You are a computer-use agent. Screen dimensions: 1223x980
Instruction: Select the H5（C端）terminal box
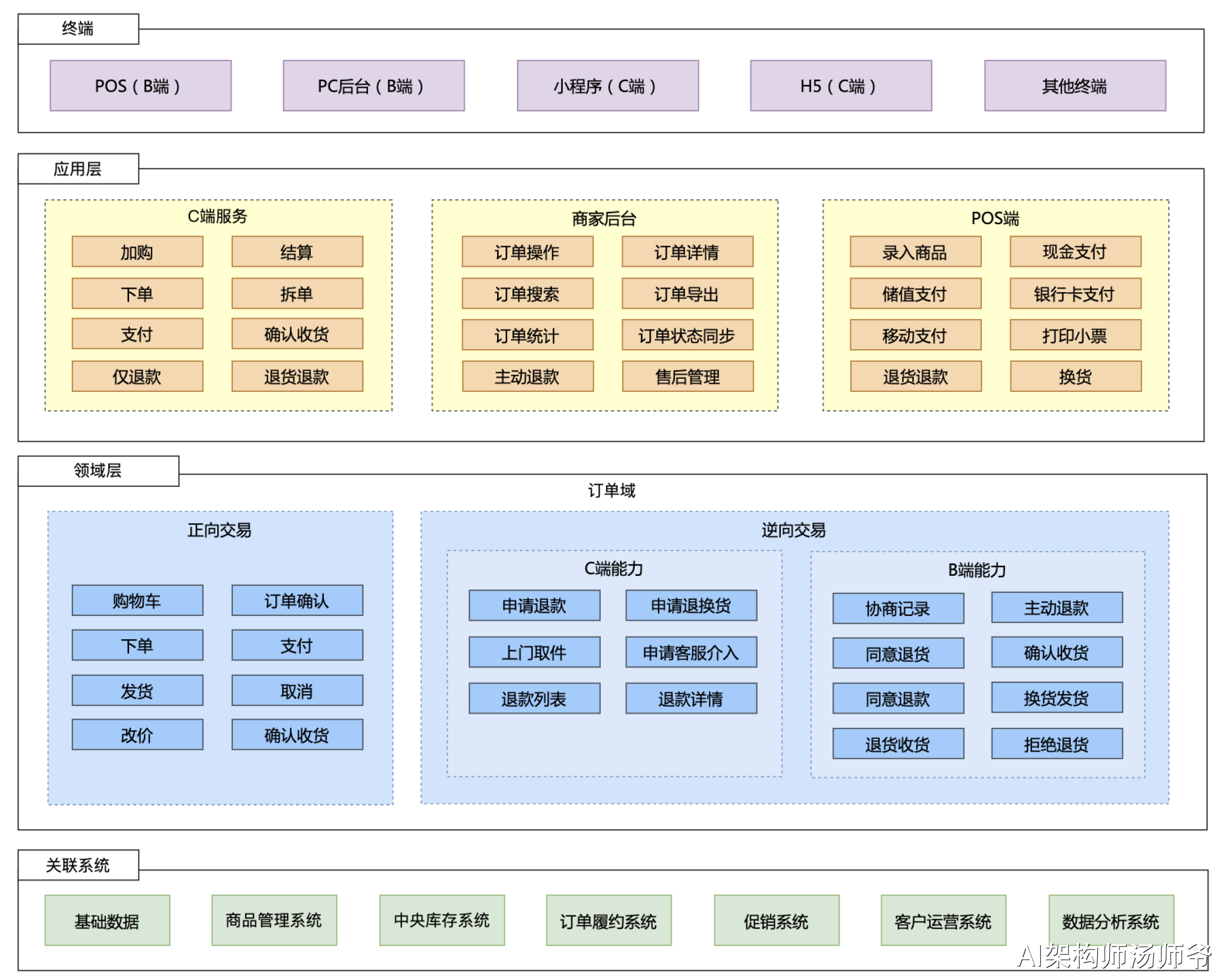click(x=841, y=85)
